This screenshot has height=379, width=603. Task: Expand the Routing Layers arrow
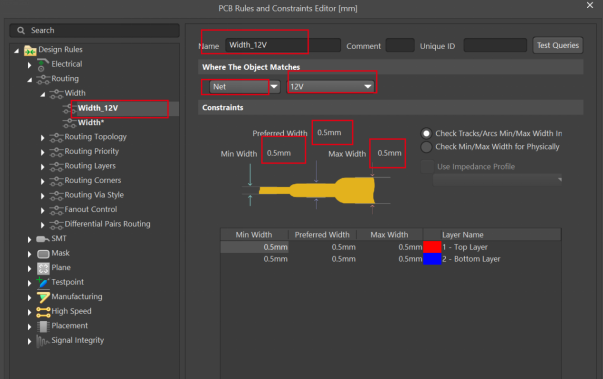tap(43, 167)
